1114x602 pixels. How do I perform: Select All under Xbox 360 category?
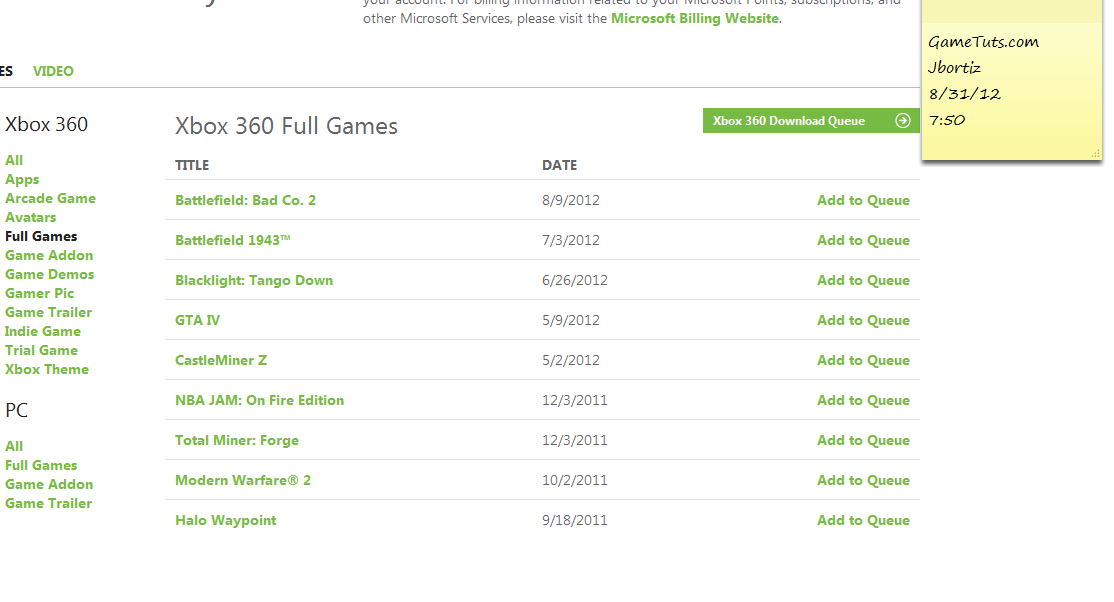click(x=14, y=161)
